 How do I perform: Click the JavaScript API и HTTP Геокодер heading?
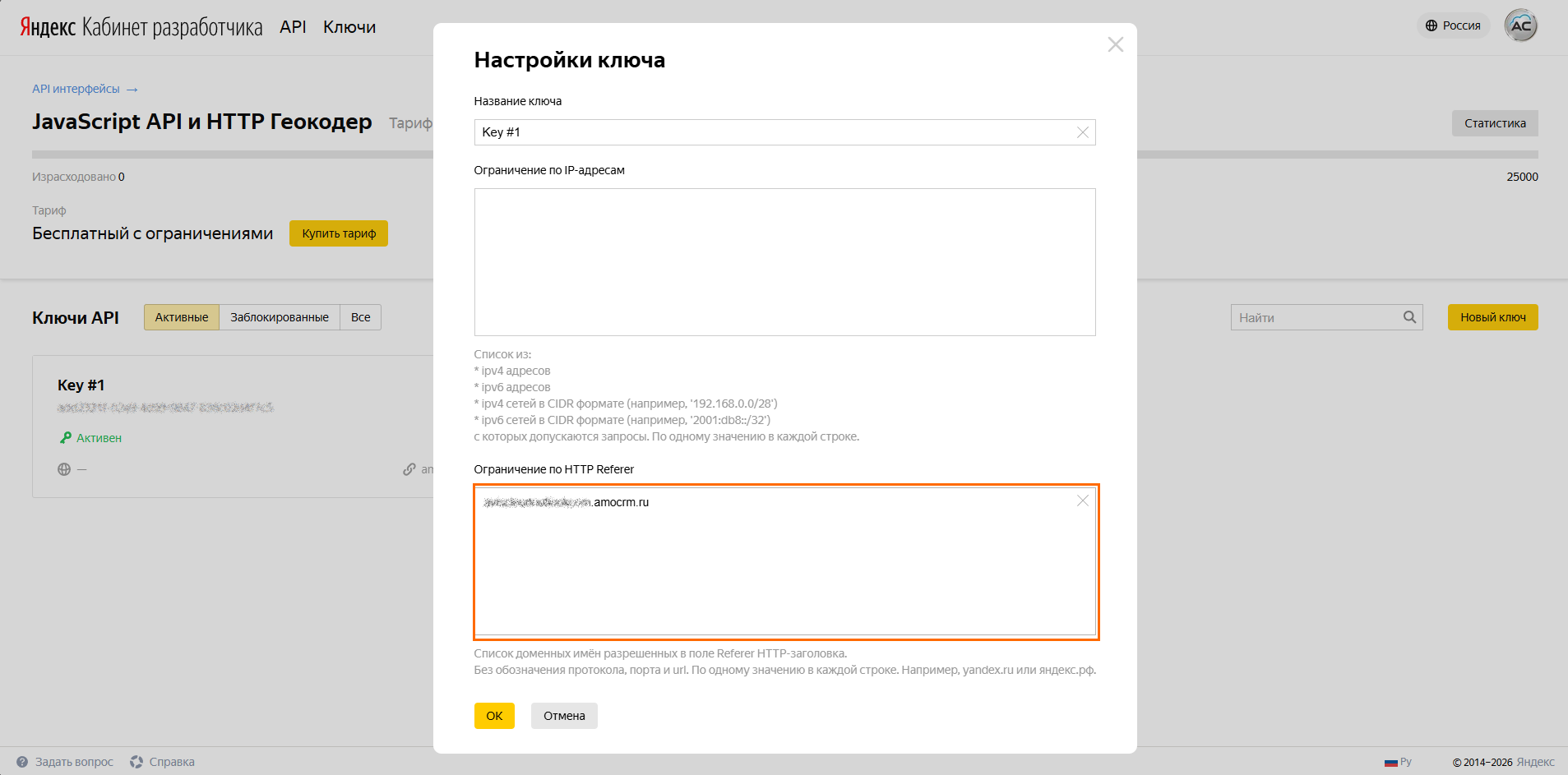click(201, 122)
